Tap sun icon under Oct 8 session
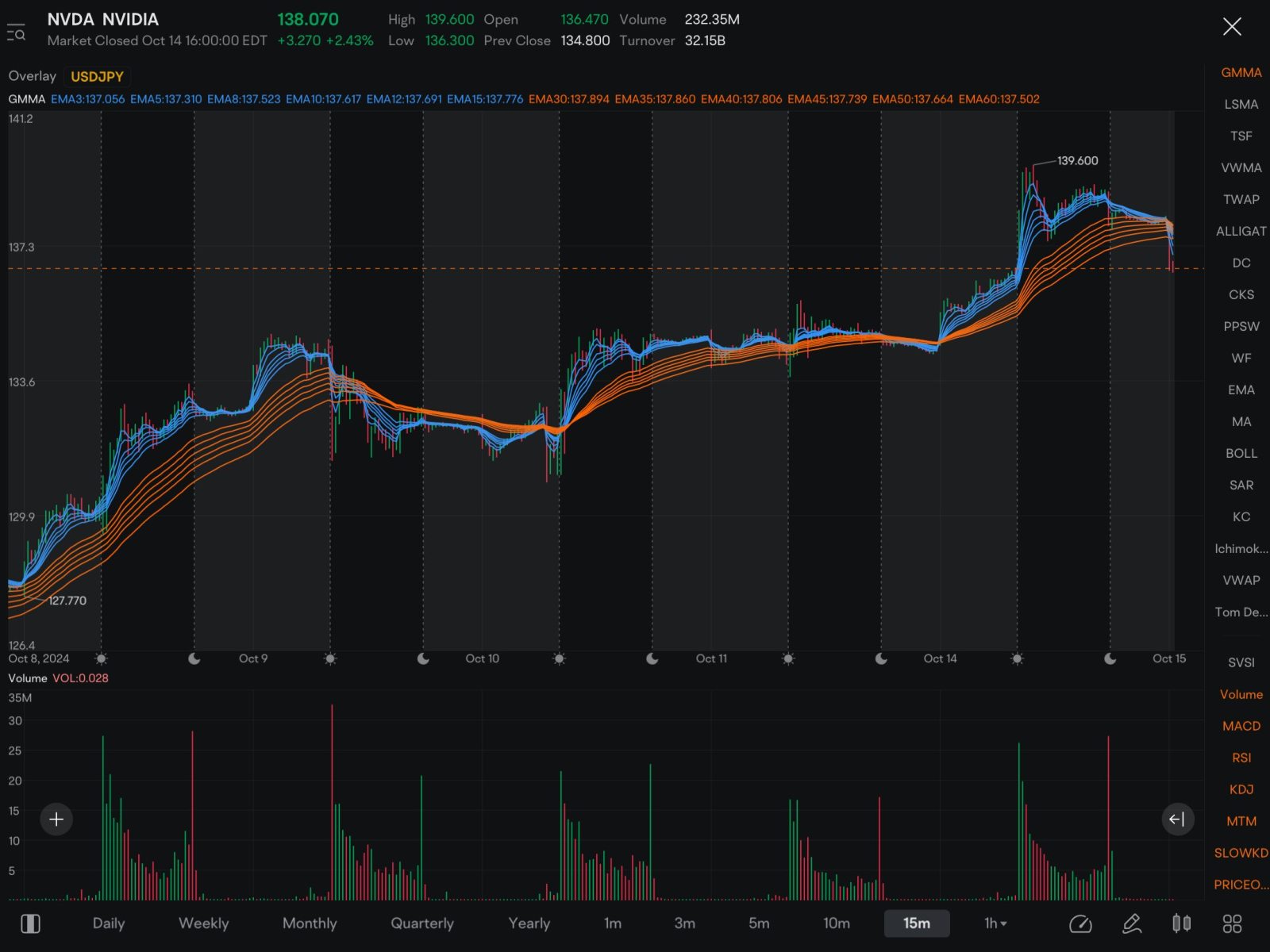 pos(101,659)
